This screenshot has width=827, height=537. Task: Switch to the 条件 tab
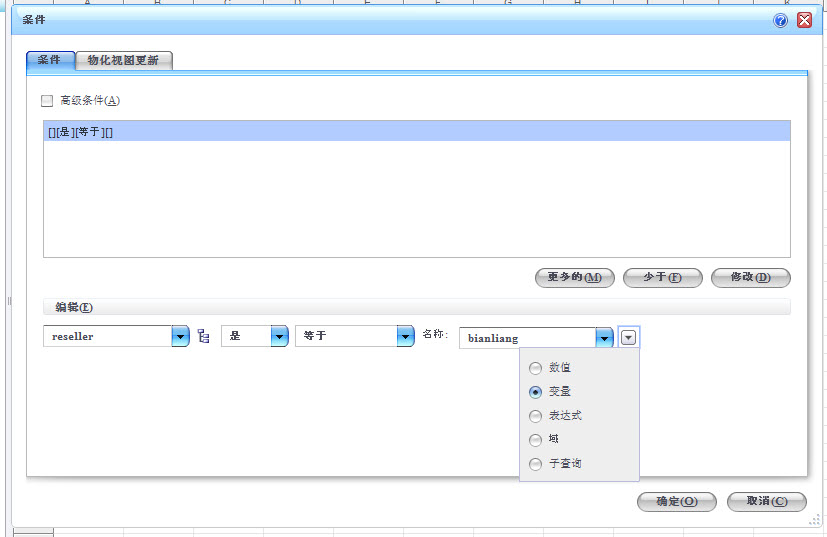pos(50,60)
